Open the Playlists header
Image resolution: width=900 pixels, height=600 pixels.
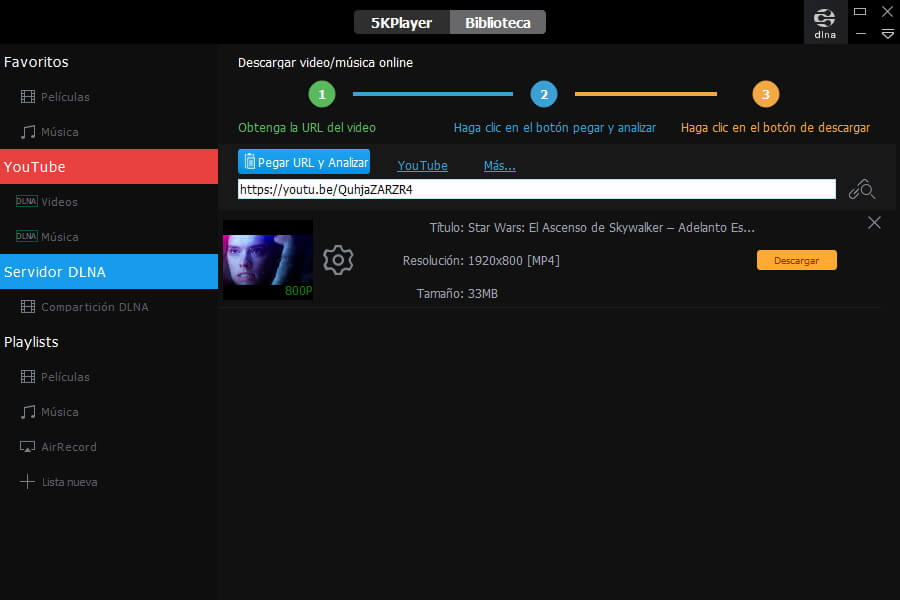point(31,342)
